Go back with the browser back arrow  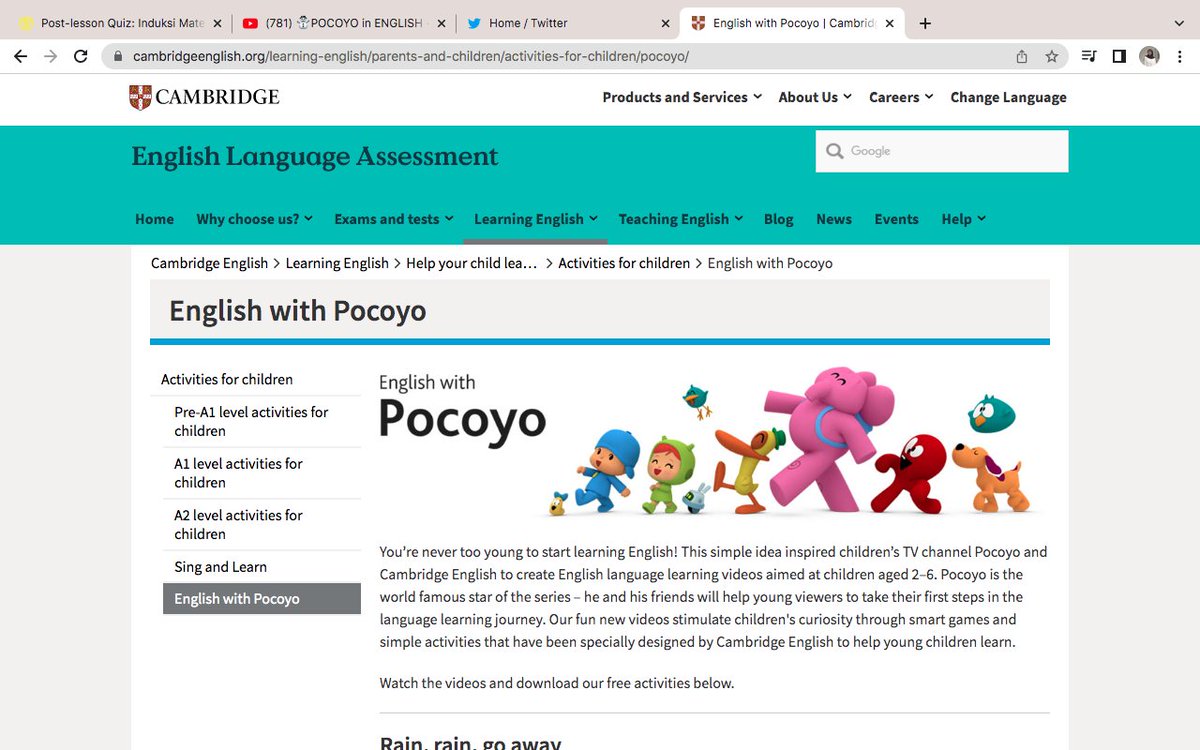click(20, 57)
